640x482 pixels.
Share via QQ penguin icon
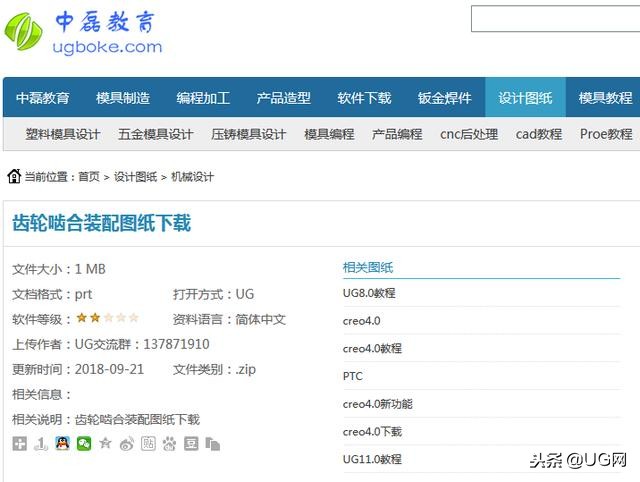pyautogui.click(x=62, y=443)
